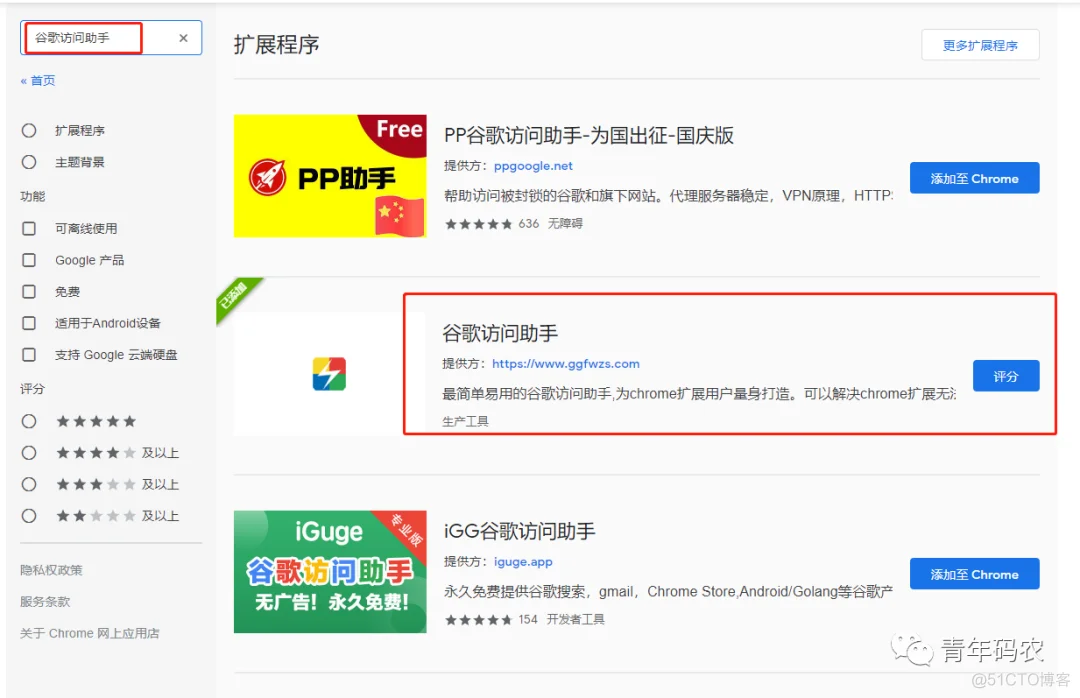Add iGG谷歌访问助手 to Chrome
This screenshot has height=698, width=1080.
(x=974, y=574)
